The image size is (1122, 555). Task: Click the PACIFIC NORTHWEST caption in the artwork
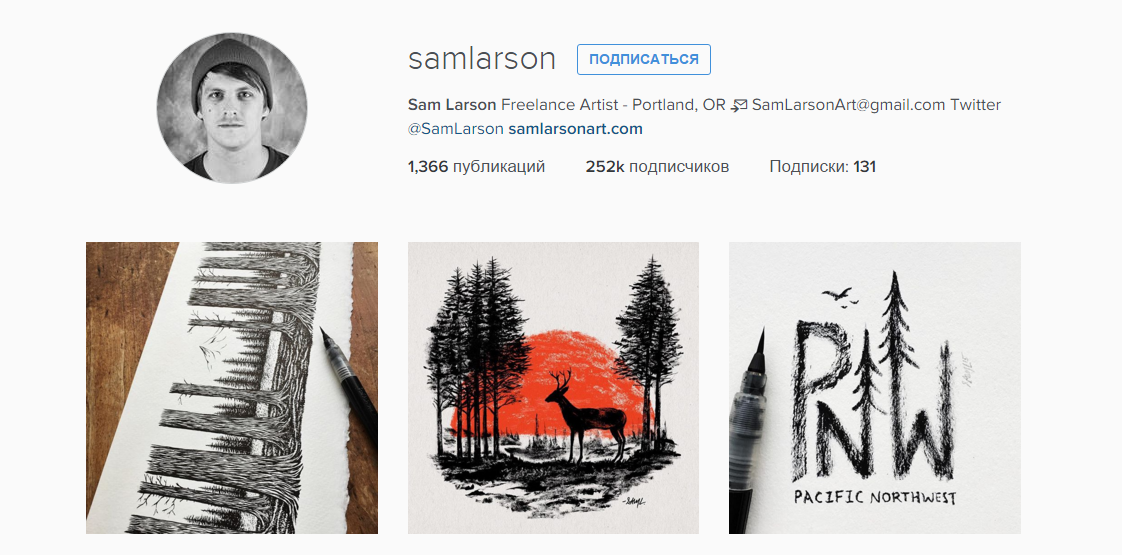875,498
